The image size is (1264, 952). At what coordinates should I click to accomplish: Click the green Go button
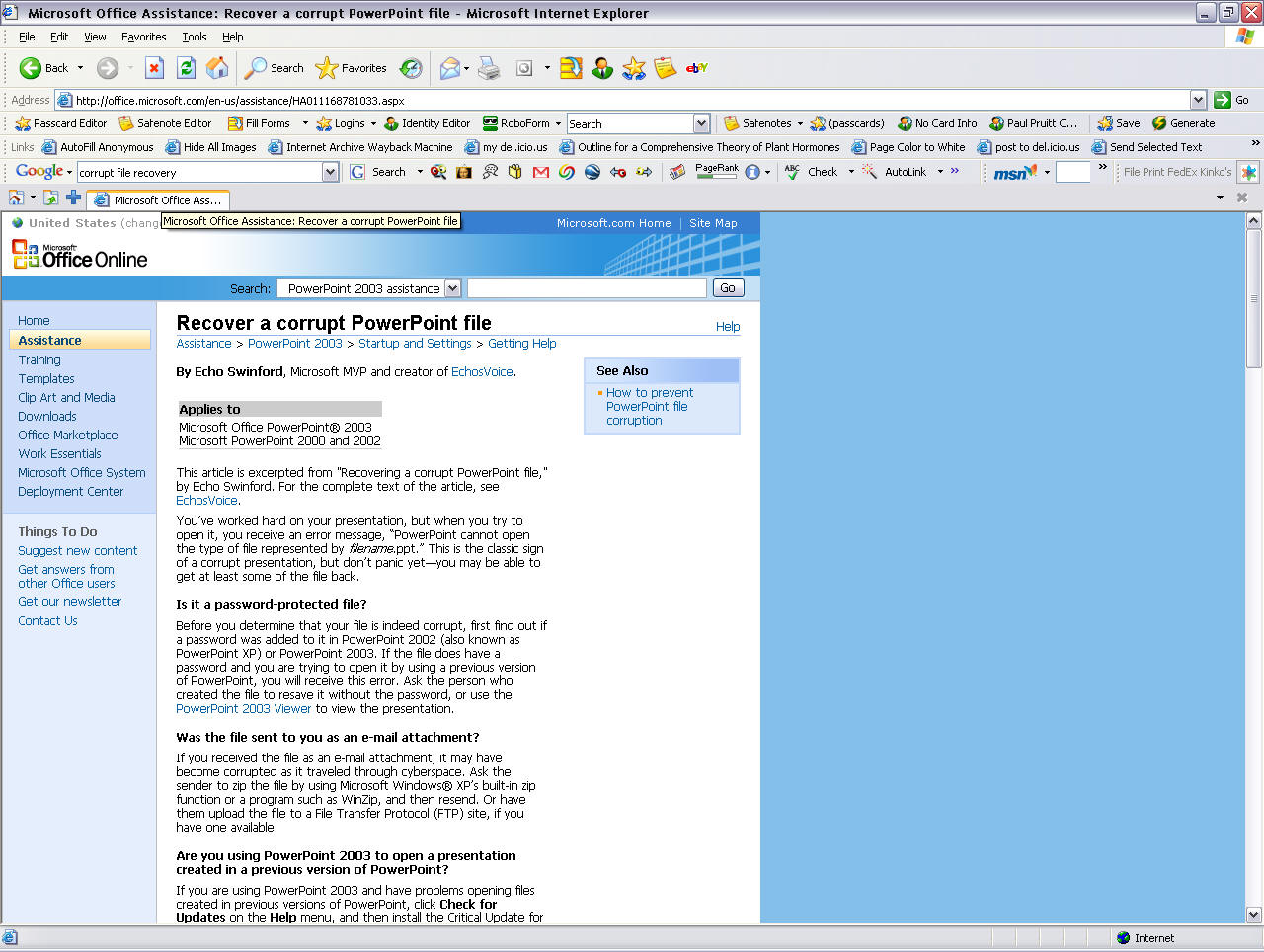(x=1231, y=100)
